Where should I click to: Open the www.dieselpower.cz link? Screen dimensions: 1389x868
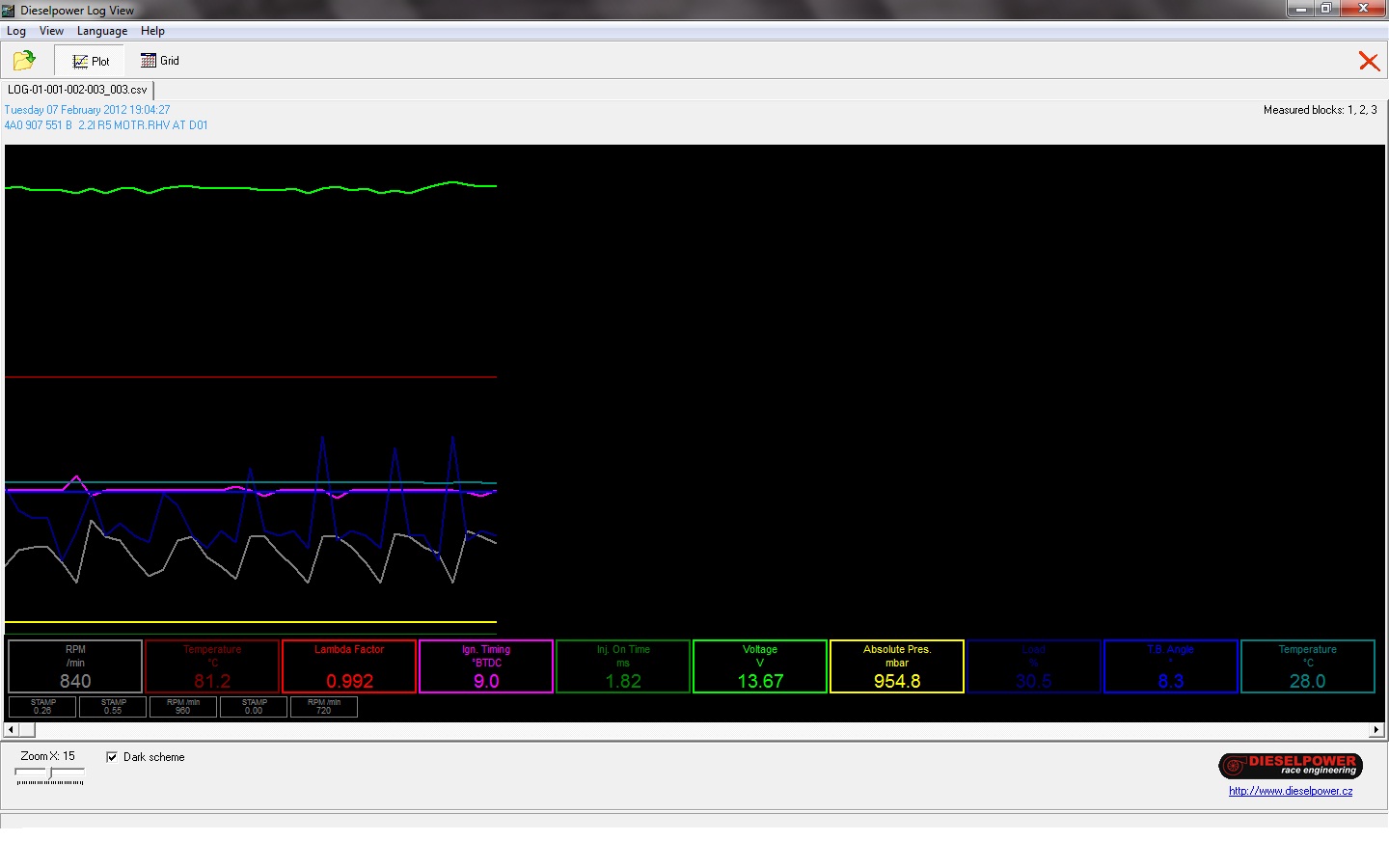pyautogui.click(x=1290, y=791)
